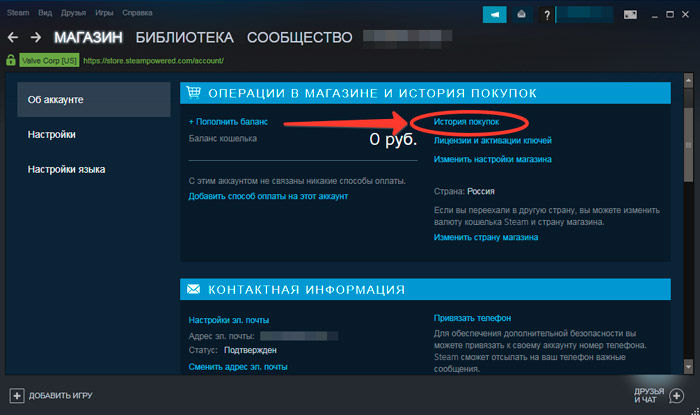Click Сменить адрес эл. почты link
This screenshot has width=700, height=415.
click(238, 367)
